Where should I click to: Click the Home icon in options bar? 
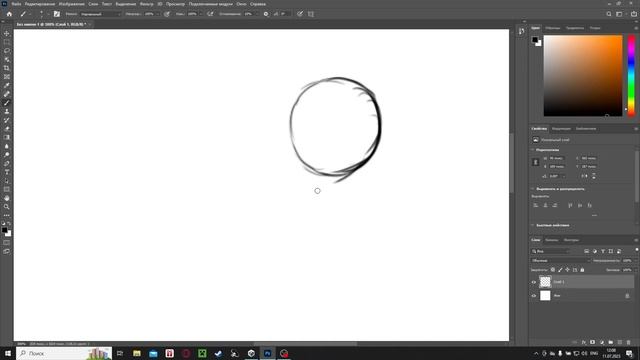coord(9,14)
